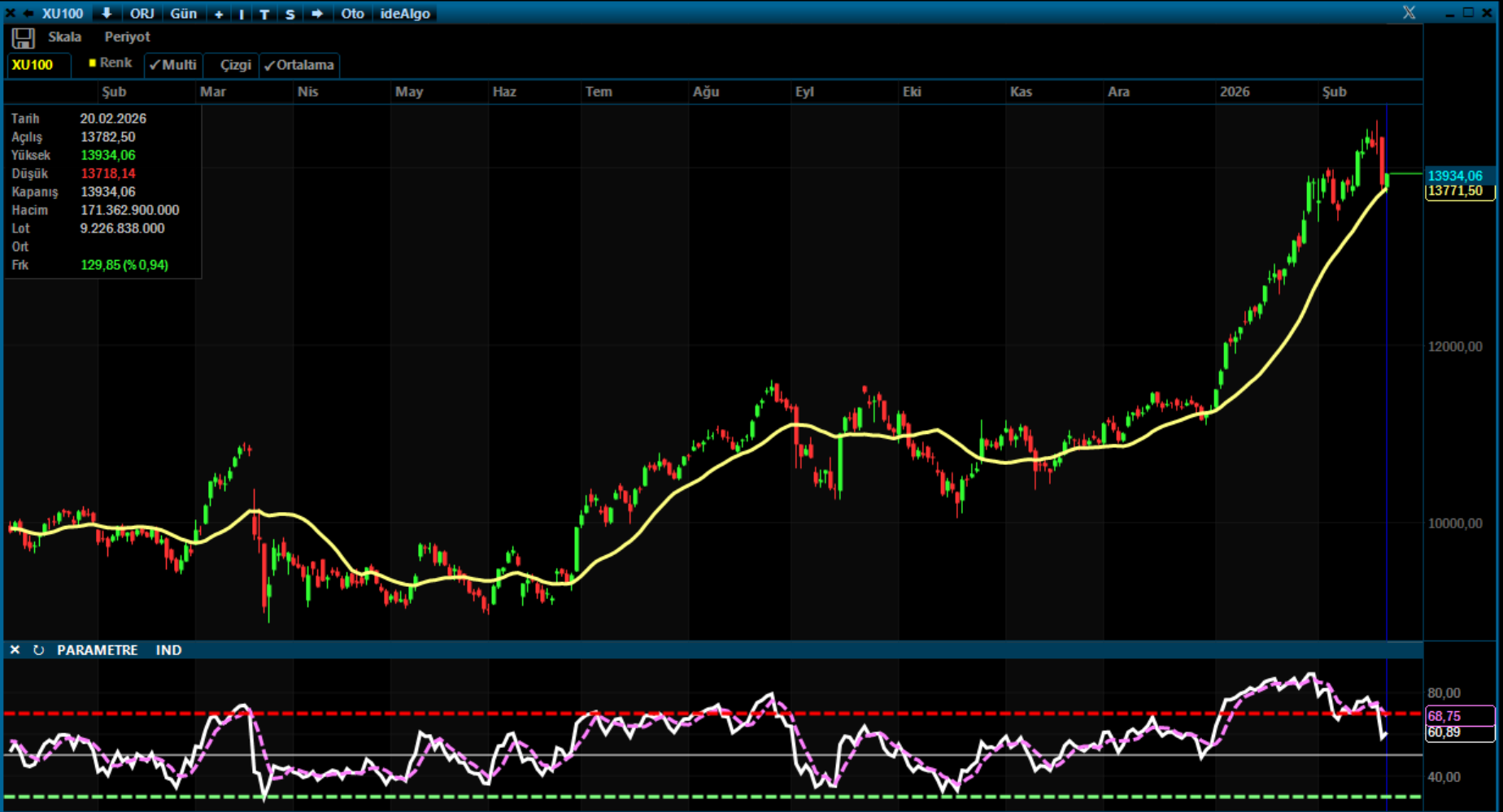Screen dimensions: 1503x812
Task: Click the X icon left of window controls
Action: [x=1409, y=13]
